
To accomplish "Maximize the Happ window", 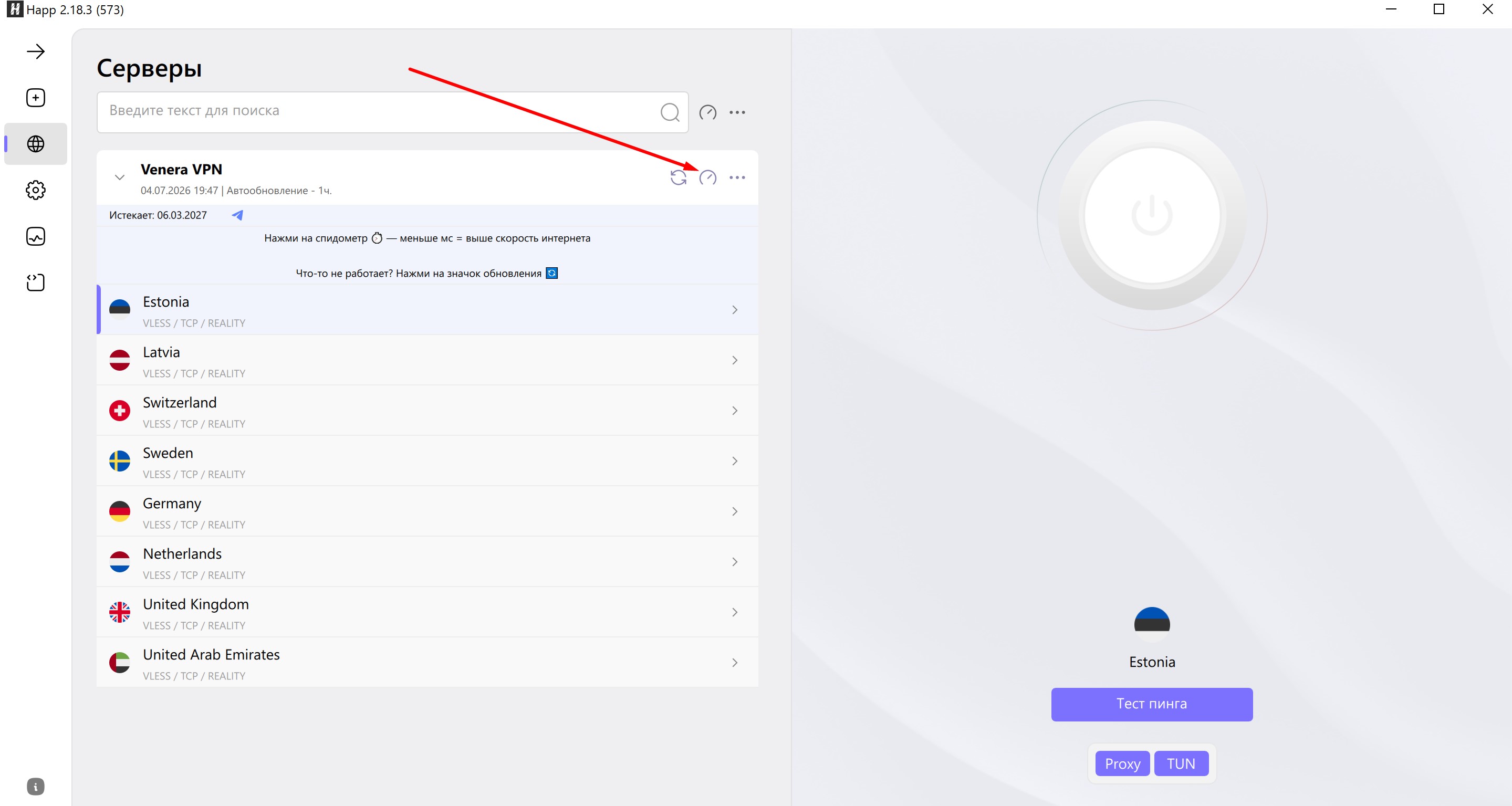I will 1438,9.
